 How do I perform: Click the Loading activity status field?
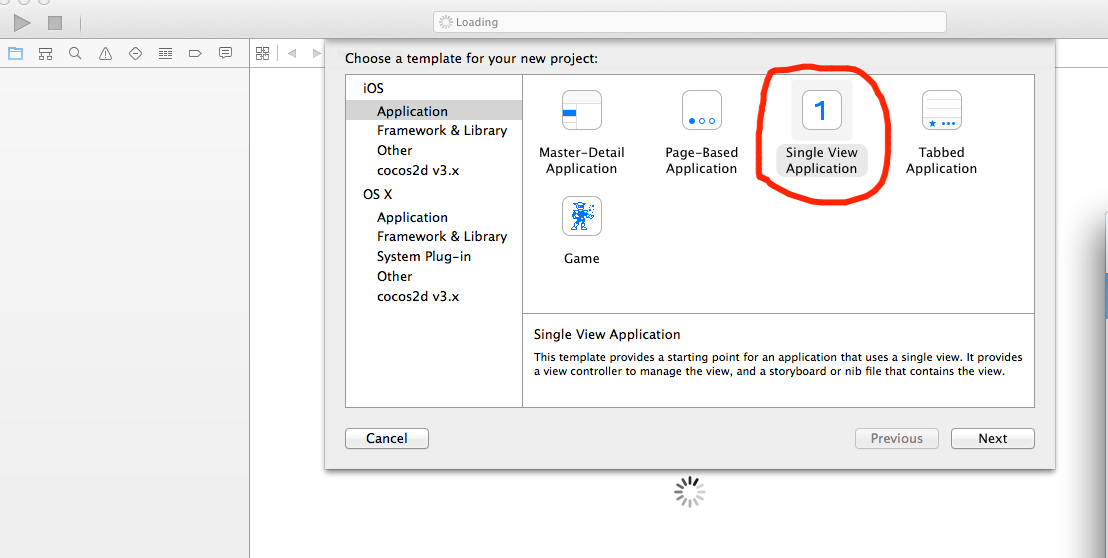tap(690, 22)
